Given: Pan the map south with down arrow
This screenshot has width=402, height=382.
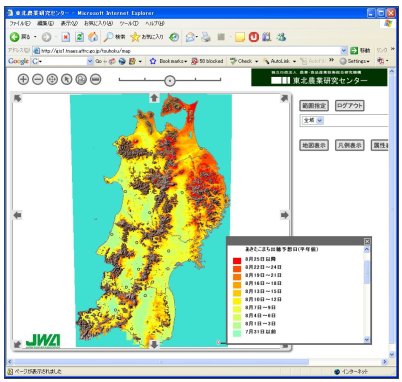Looking at the screenshot, I should (154, 344).
